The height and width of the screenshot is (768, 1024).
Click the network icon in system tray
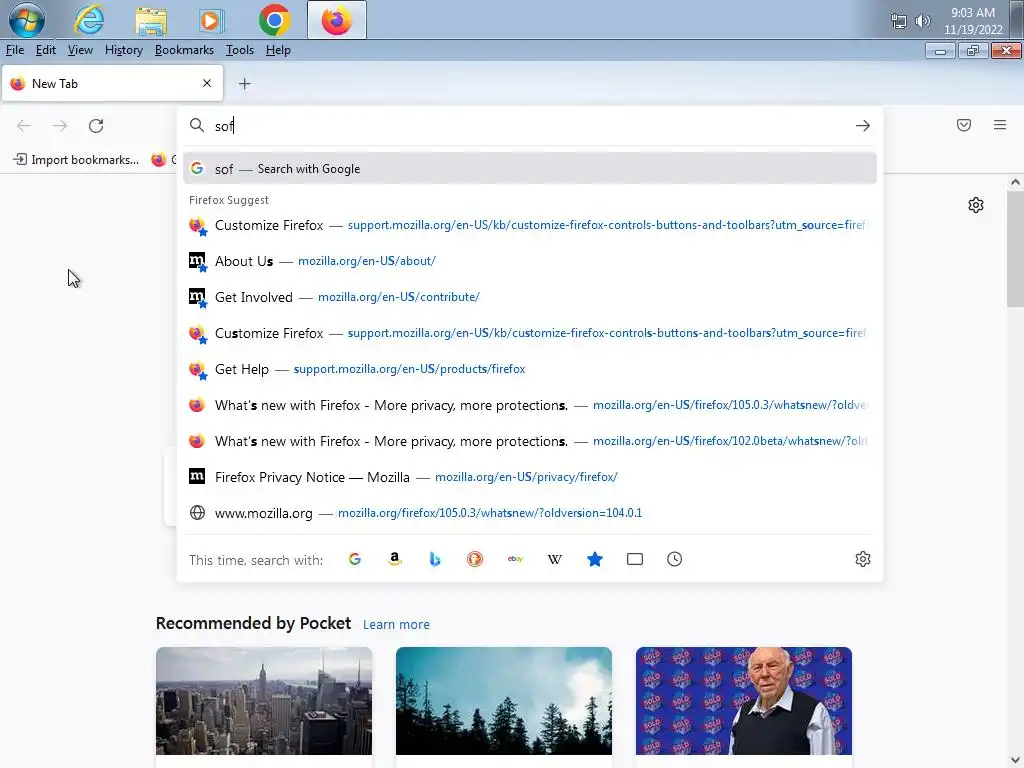[x=899, y=21]
